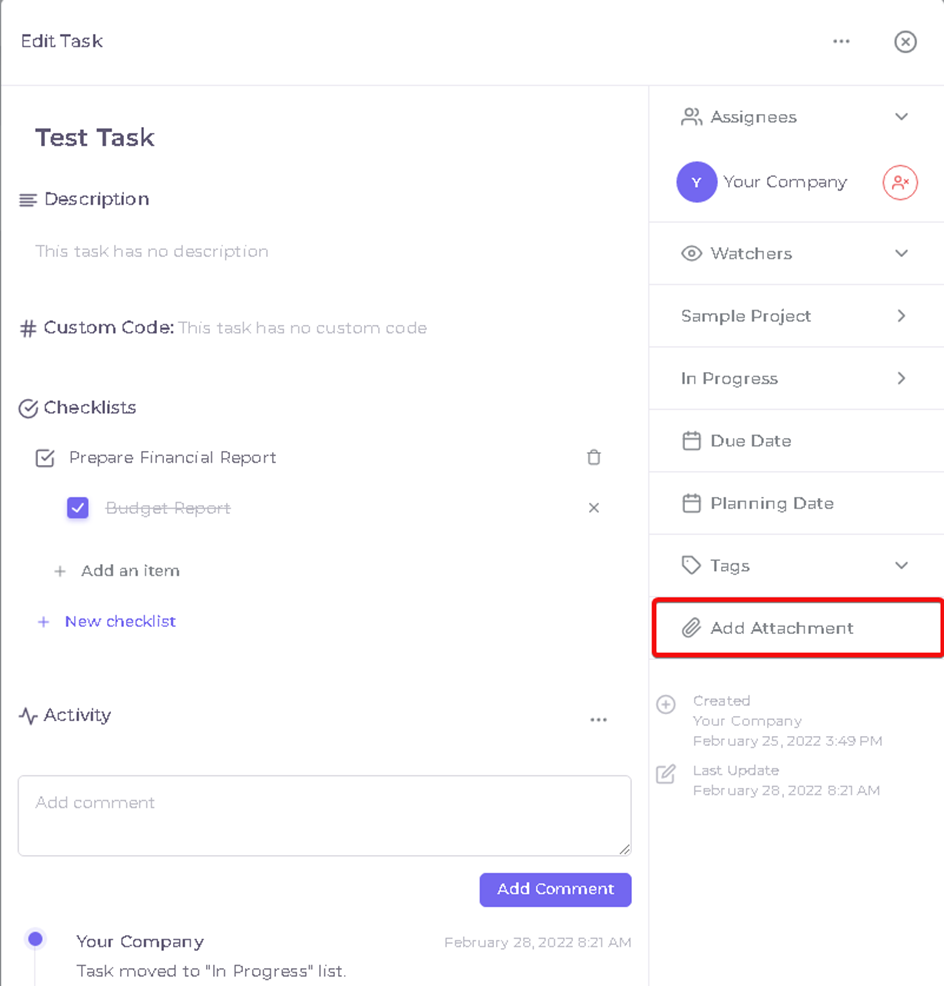944x986 pixels.
Task: Click in the Add comment text field
Action: point(325,816)
